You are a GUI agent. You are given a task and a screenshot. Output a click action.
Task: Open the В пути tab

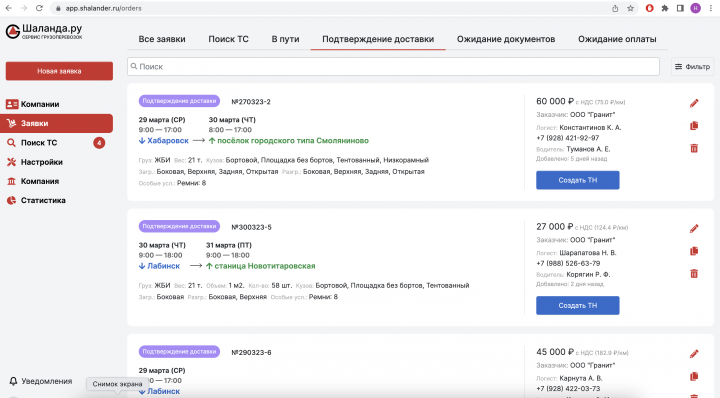click(285, 39)
